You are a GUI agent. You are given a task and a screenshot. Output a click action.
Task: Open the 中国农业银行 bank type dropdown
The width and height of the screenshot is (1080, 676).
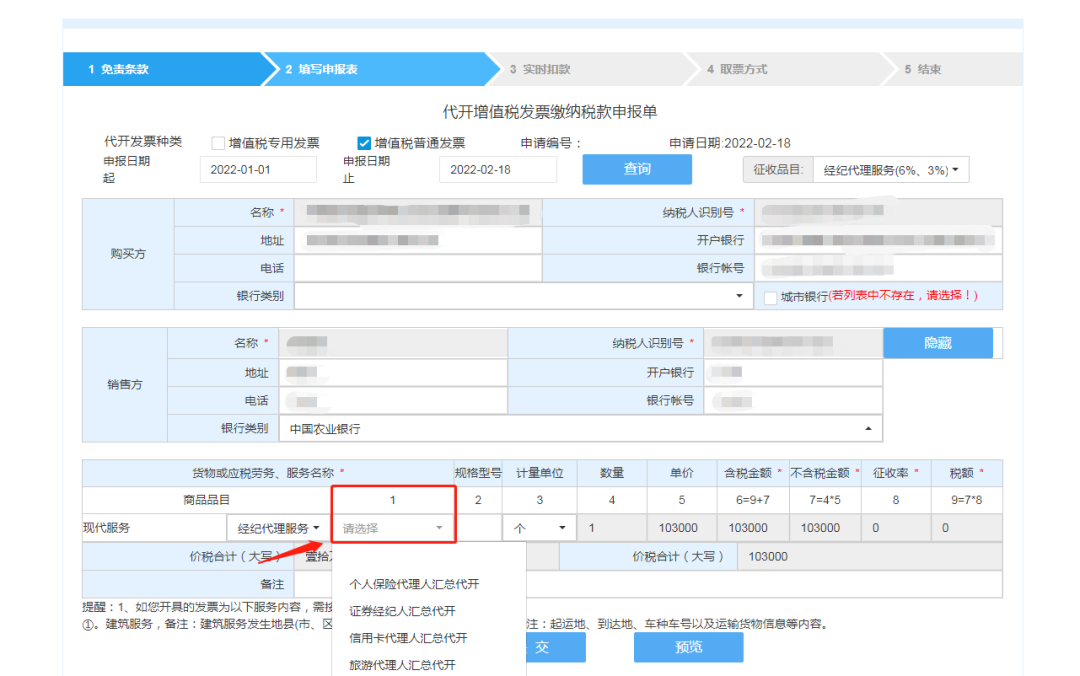pos(581,429)
